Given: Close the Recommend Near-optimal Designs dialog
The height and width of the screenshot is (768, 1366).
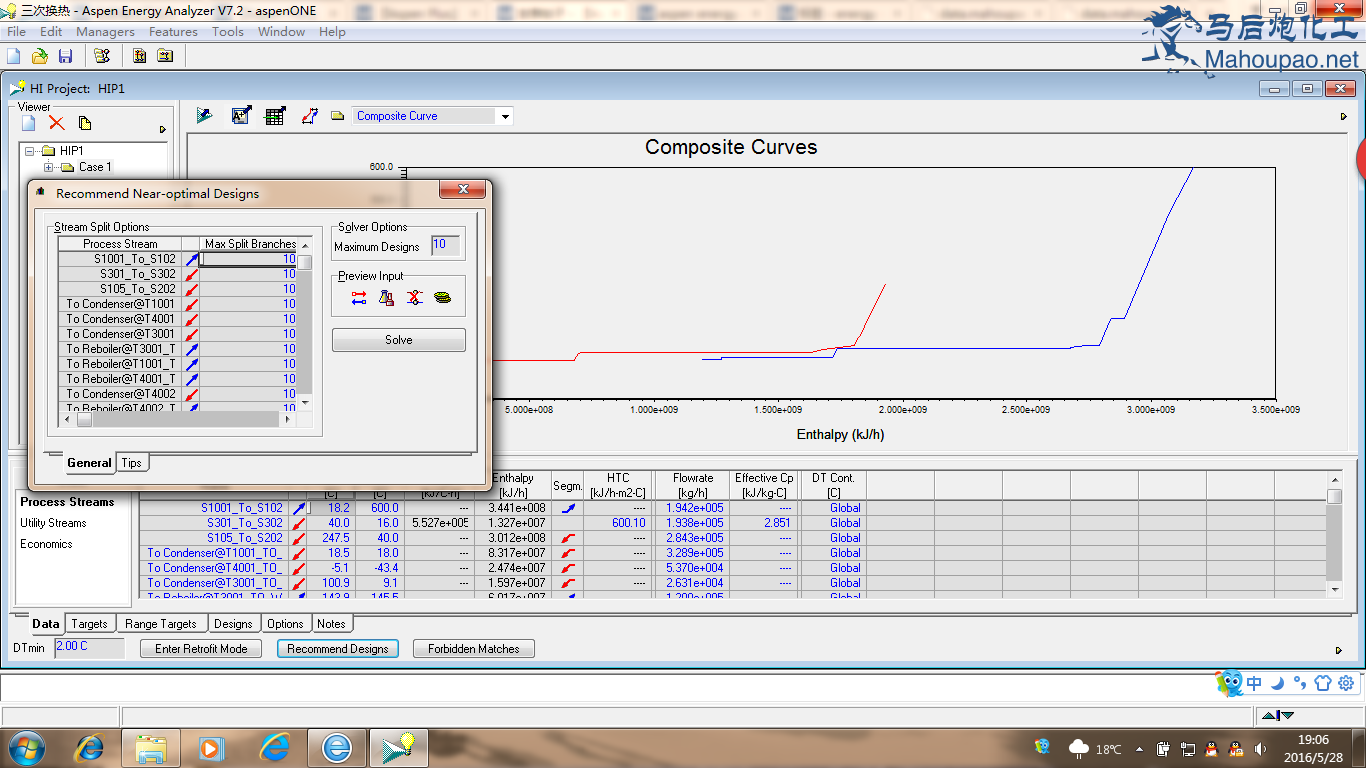Looking at the screenshot, I should [x=464, y=192].
